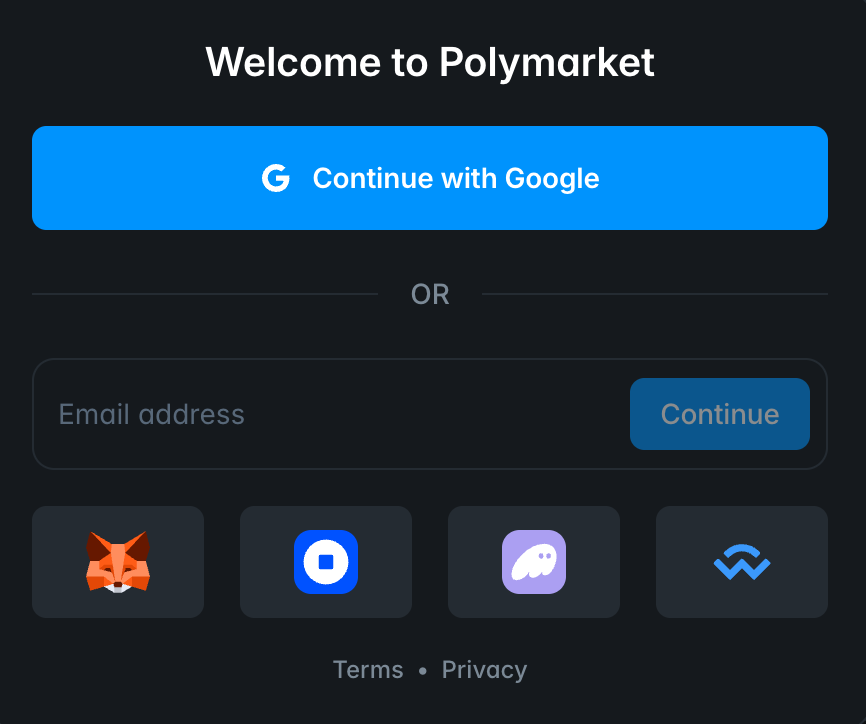
Task: Click the Google G logo
Action: click(x=276, y=178)
